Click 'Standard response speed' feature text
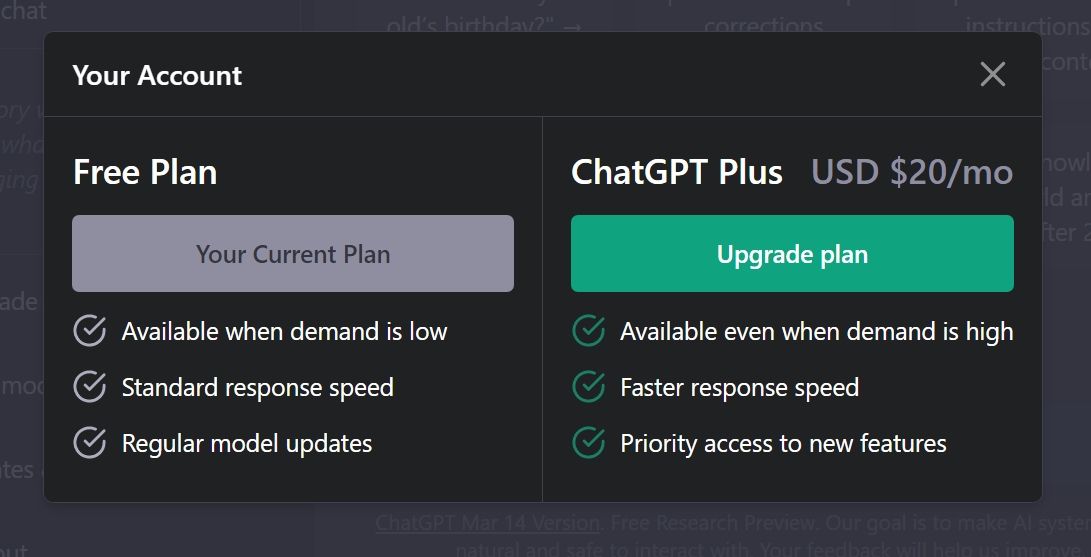 257,387
